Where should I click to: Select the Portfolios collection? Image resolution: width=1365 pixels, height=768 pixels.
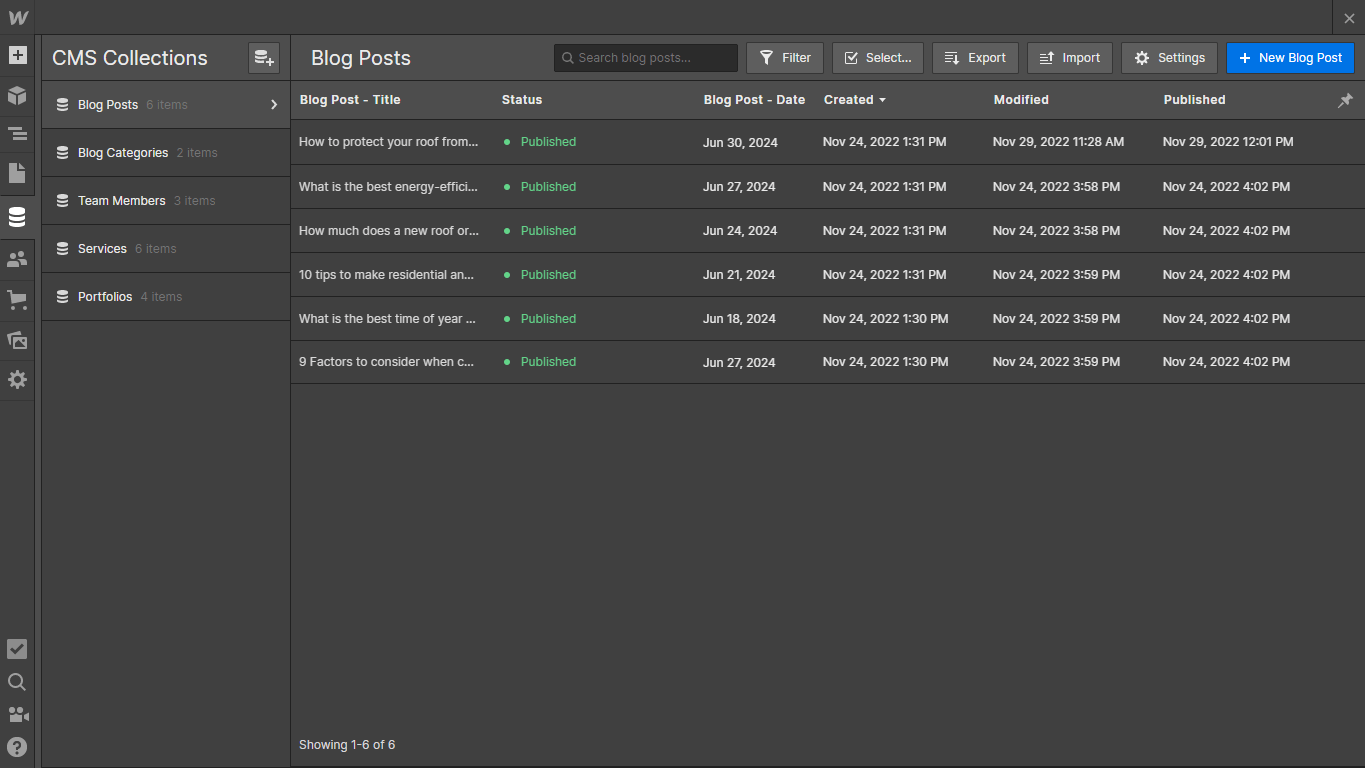click(105, 297)
